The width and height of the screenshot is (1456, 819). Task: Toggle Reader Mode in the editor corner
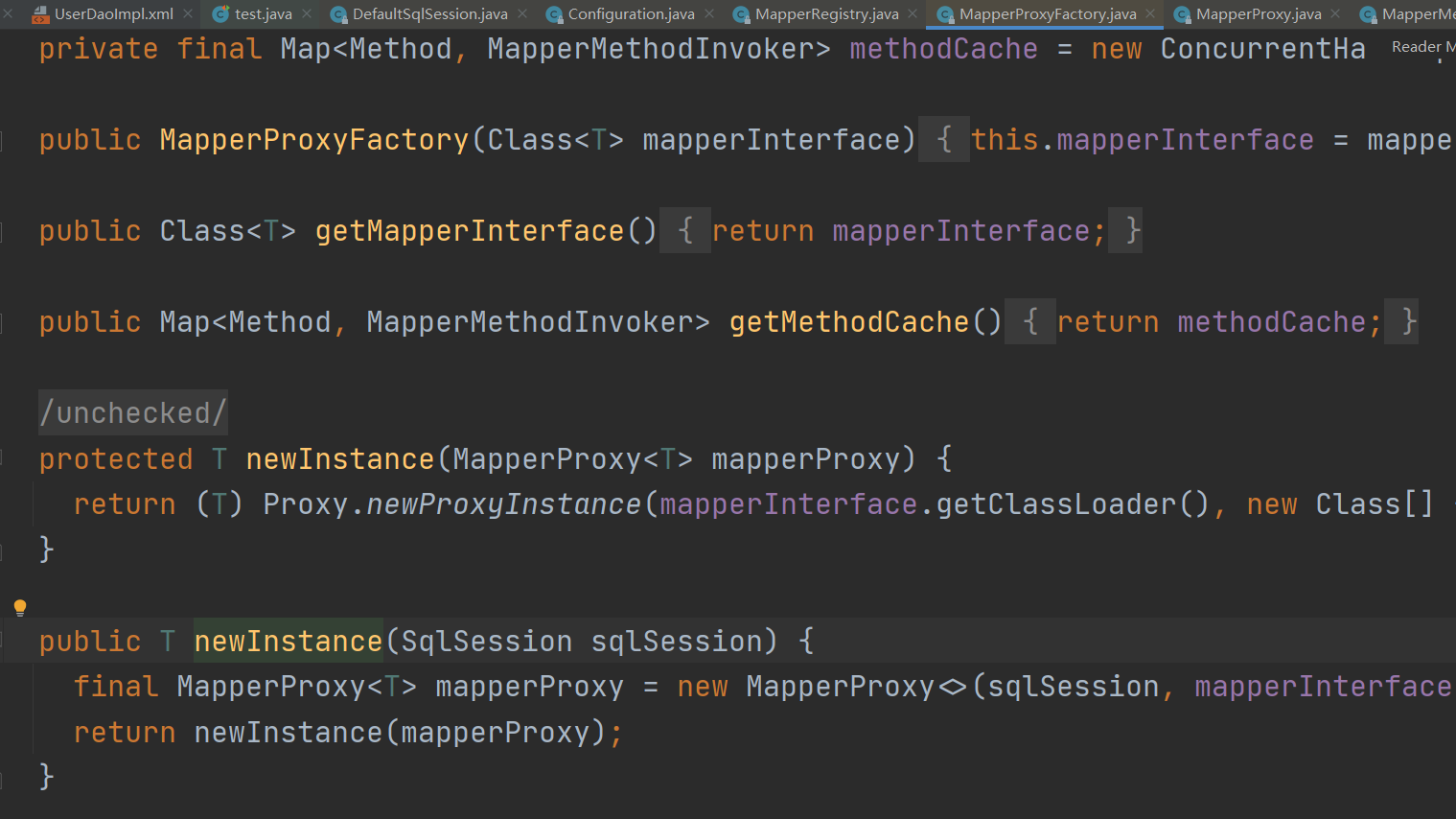[x=1423, y=46]
